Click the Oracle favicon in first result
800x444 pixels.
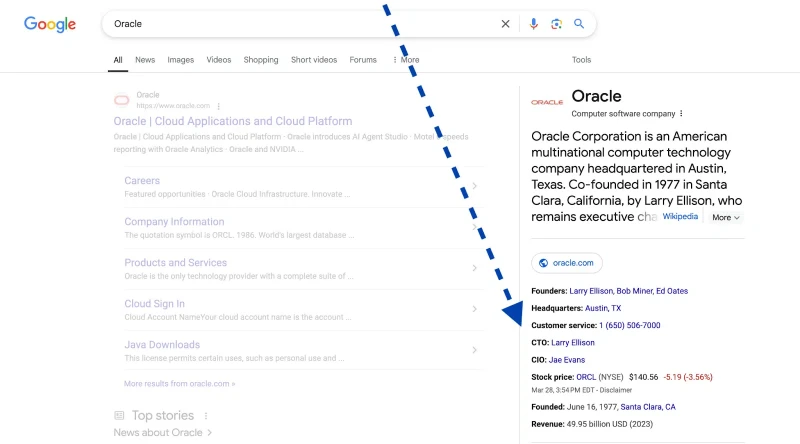click(121, 100)
